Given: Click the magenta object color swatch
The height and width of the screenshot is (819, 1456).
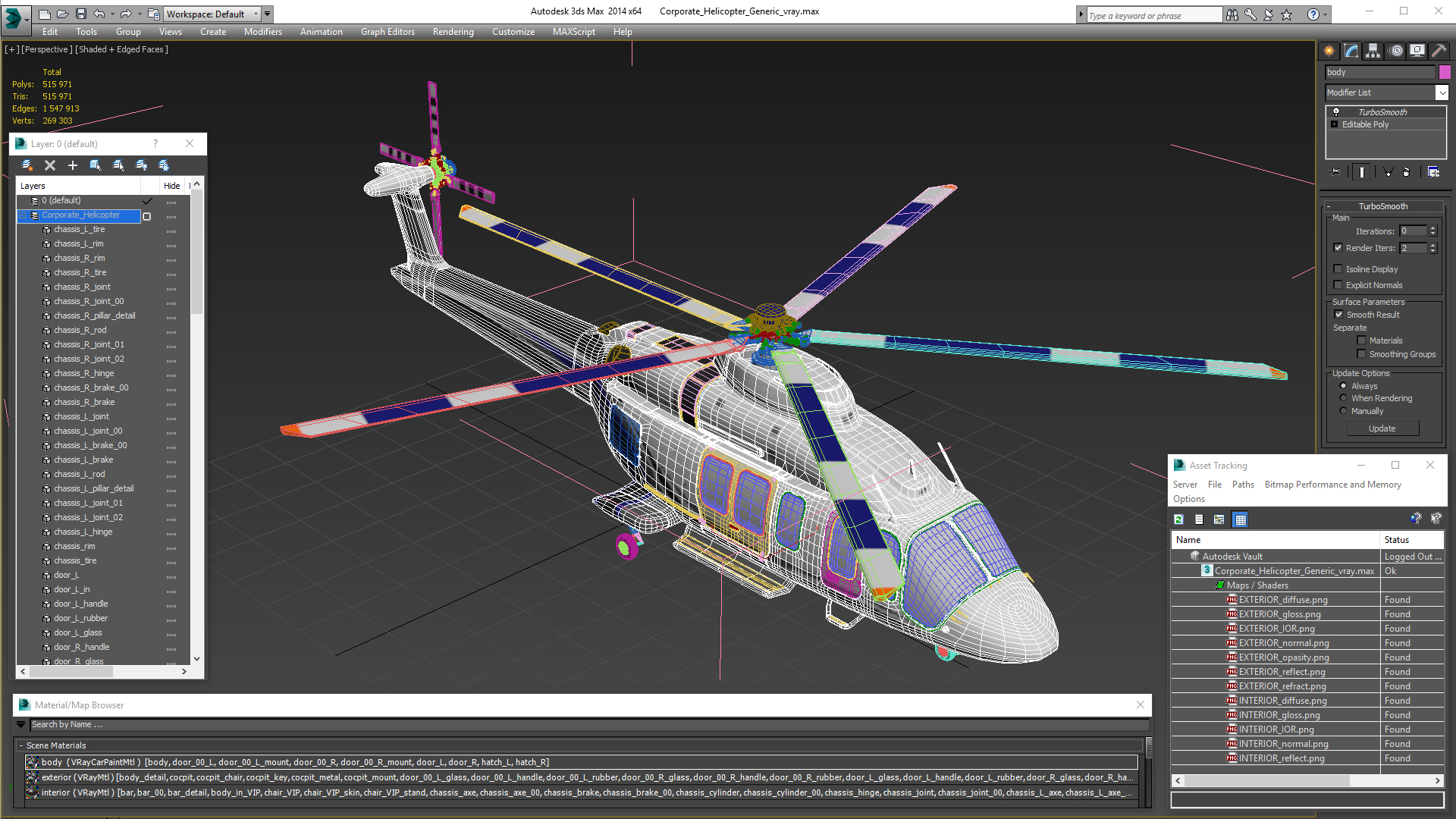Looking at the screenshot, I should point(1445,72).
